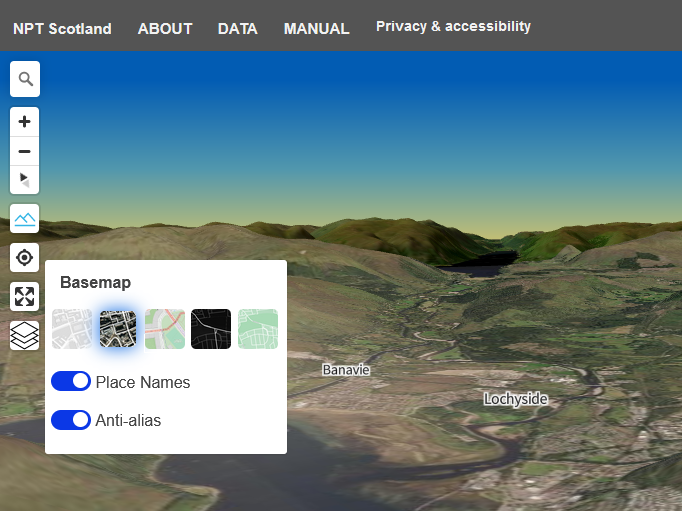
Task: Toggle the 3D terrain button
Action: 25,218
